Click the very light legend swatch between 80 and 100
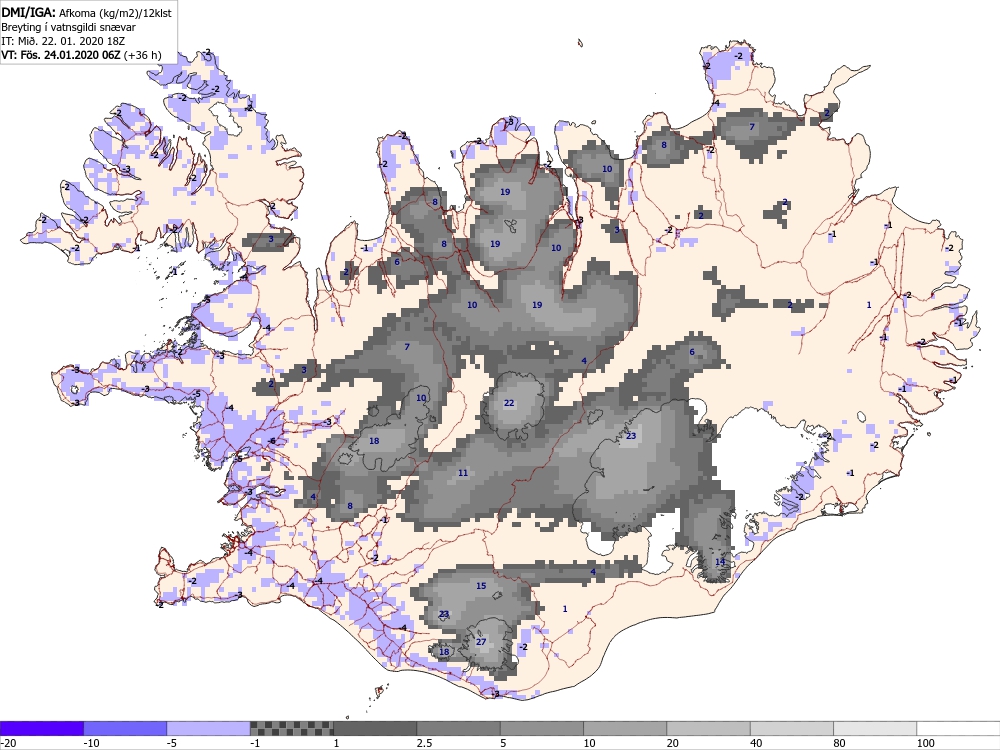Image resolution: width=1000 pixels, height=750 pixels. point(875,728)
